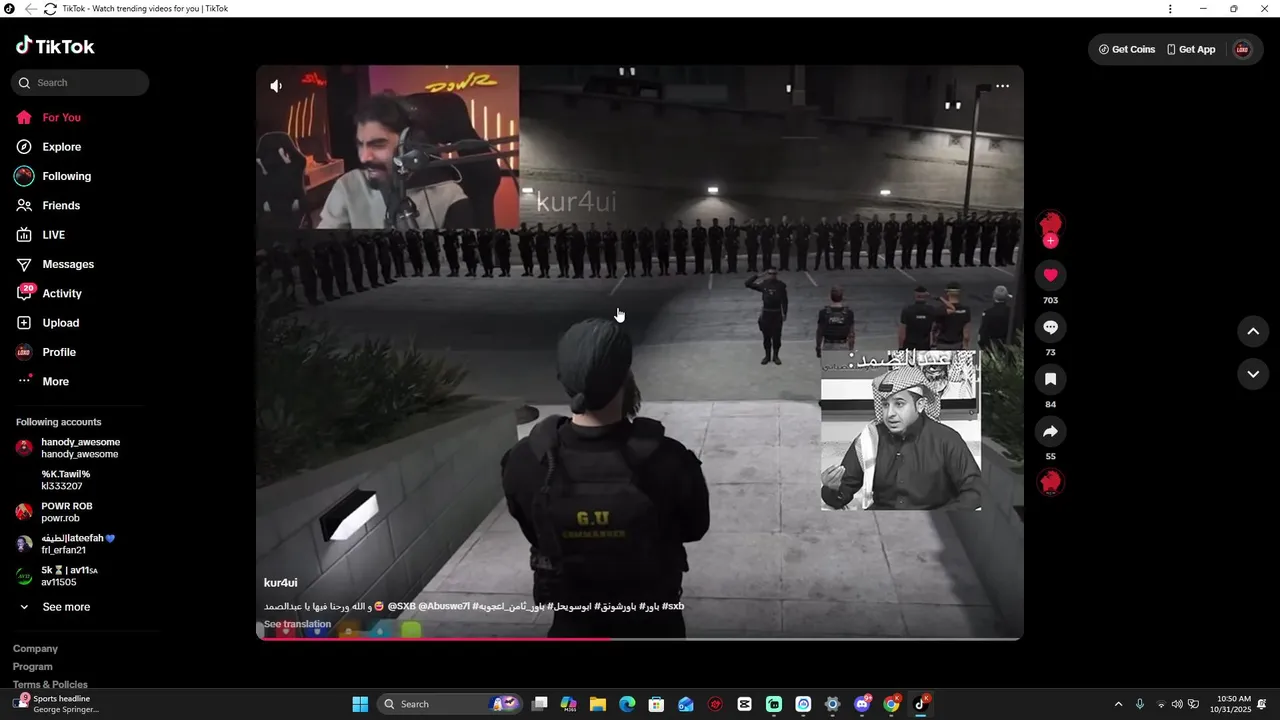Open the app window three-dot menu

click(1170, 8)
